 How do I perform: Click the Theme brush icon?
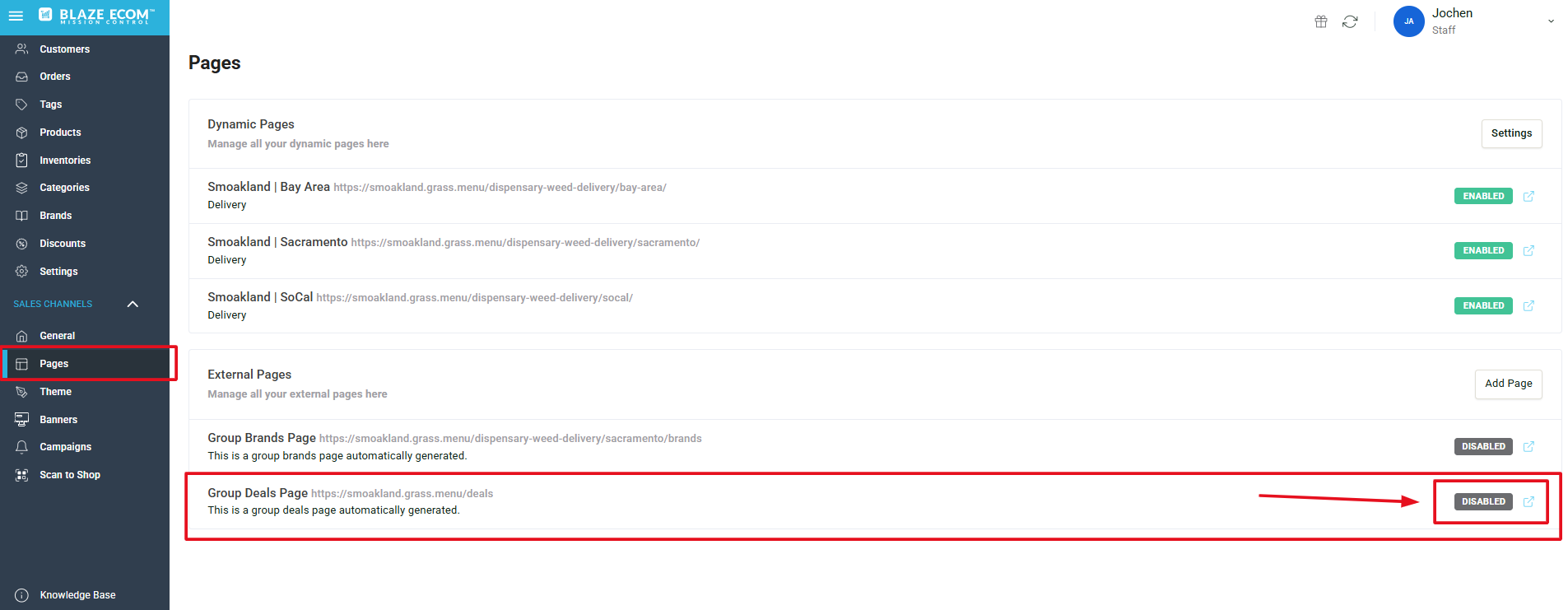(x=22, y=392)
